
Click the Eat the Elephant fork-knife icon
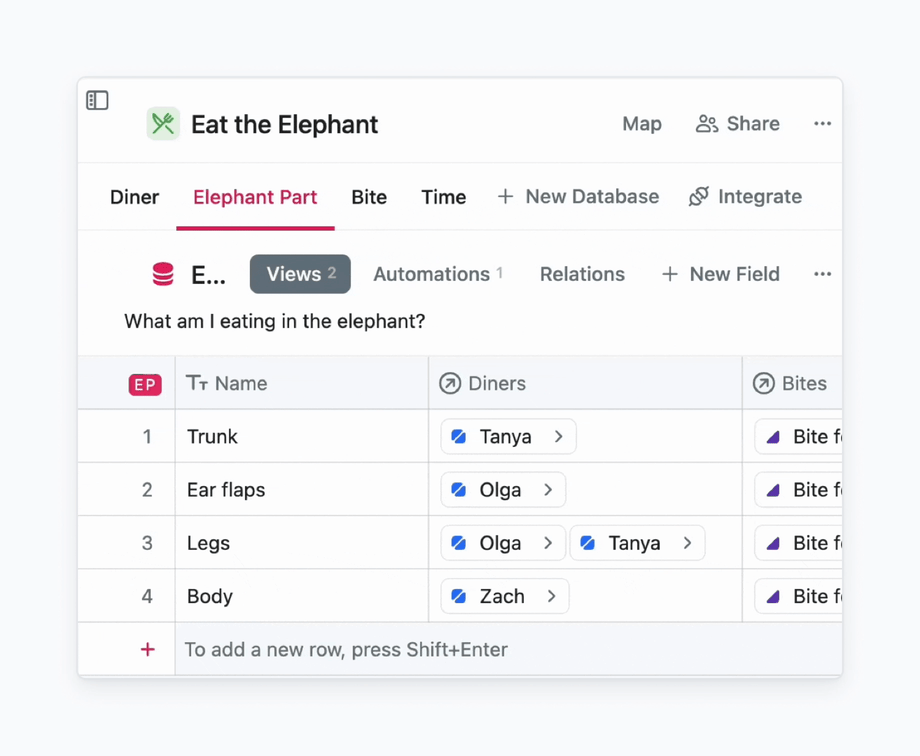163,124
